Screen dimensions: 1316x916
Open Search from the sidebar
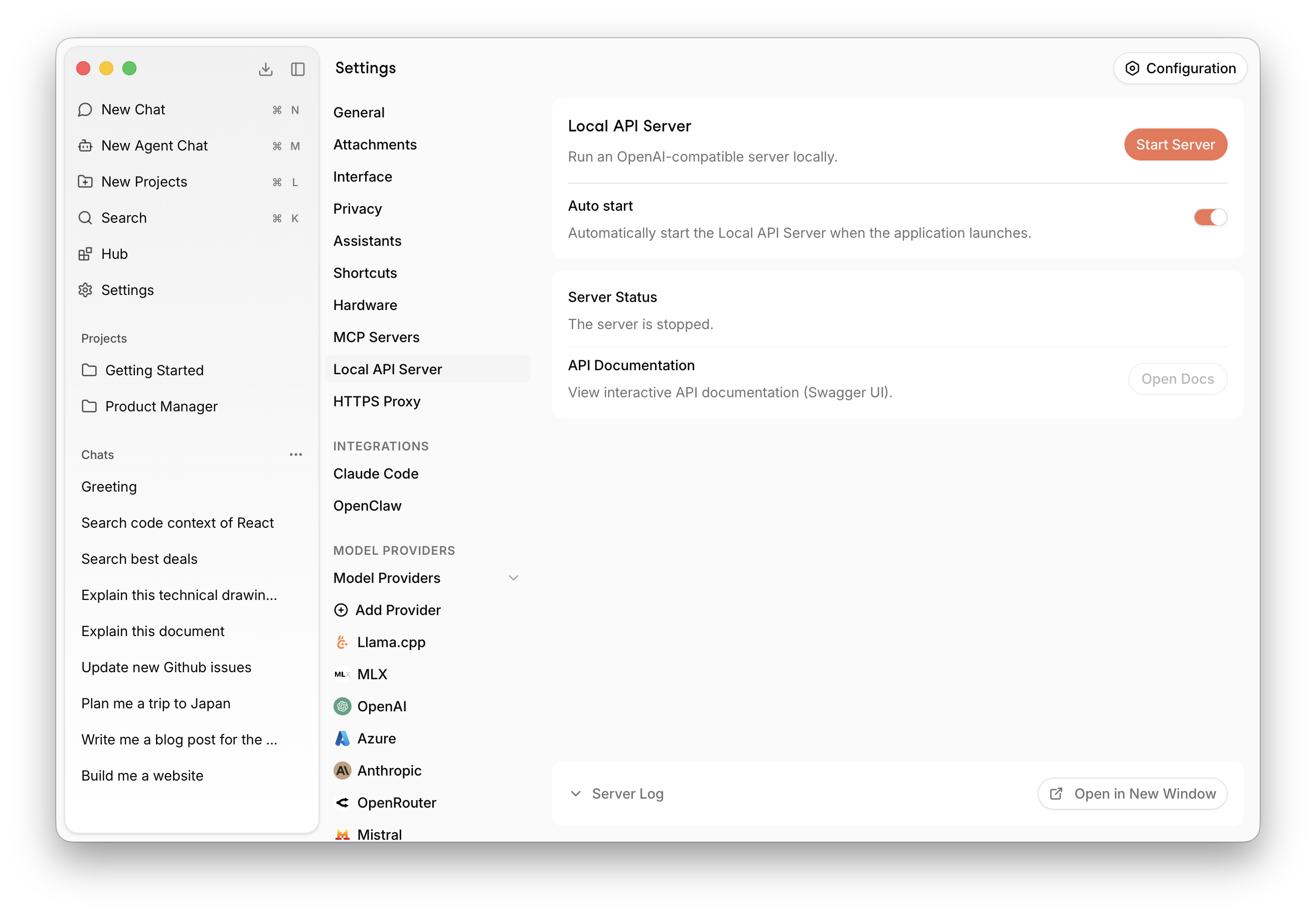click(x=124, y=218)
